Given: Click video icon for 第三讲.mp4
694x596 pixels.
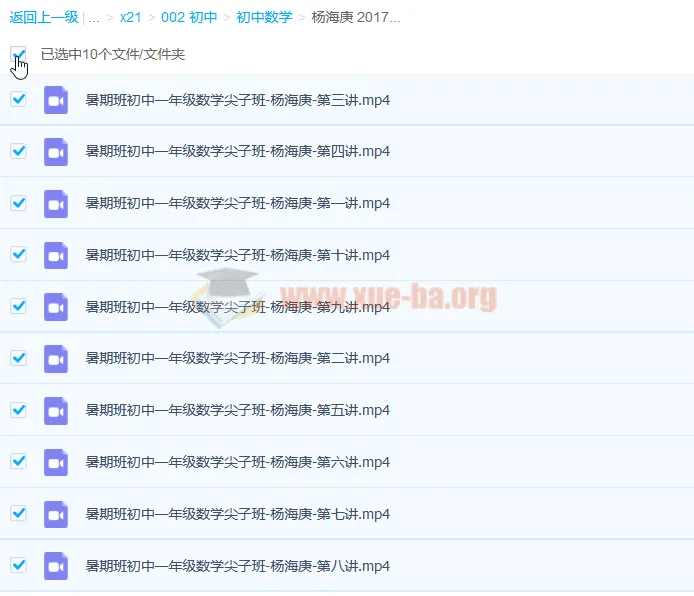Looking at the screenshot, I should click(x=56, y=100).
